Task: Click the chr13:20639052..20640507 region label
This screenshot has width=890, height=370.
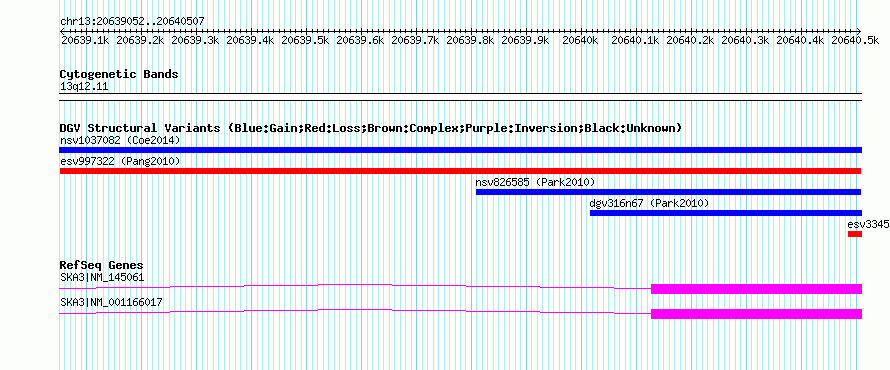Action: pos(132,22)
